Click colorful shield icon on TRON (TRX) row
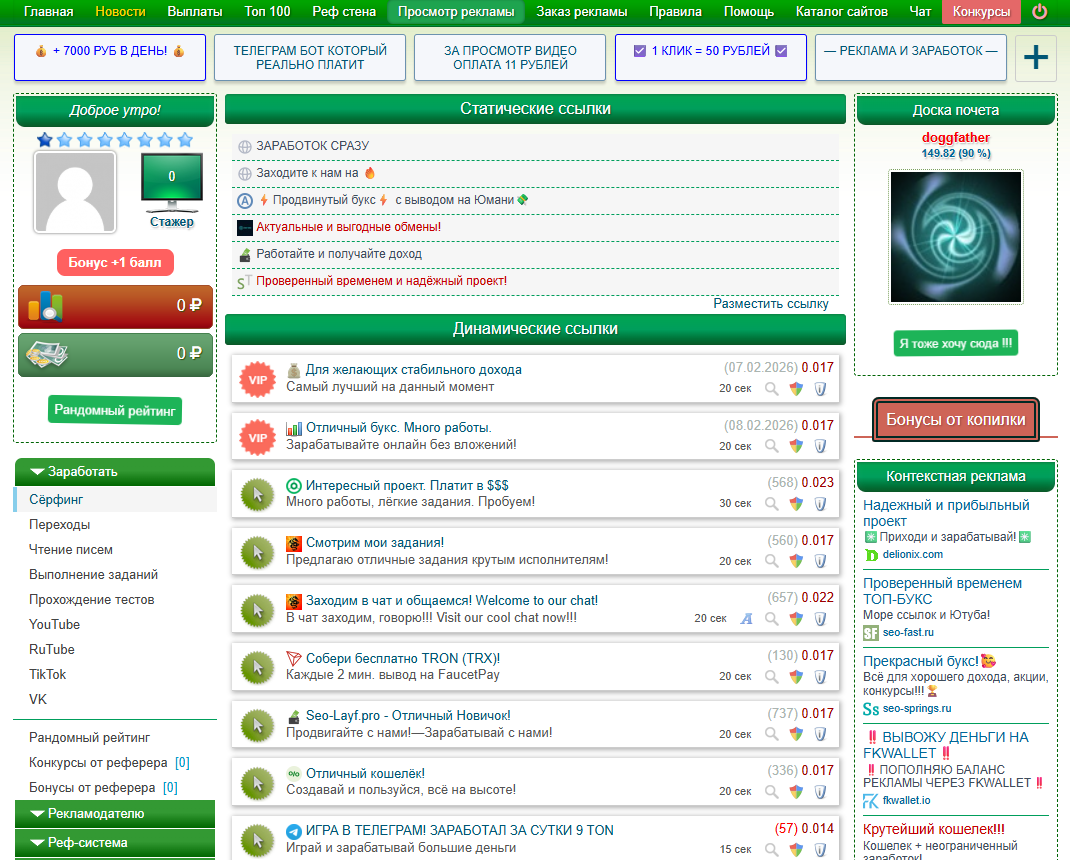The width and height of the screenshot is (1070, 860). click(796, 676)
